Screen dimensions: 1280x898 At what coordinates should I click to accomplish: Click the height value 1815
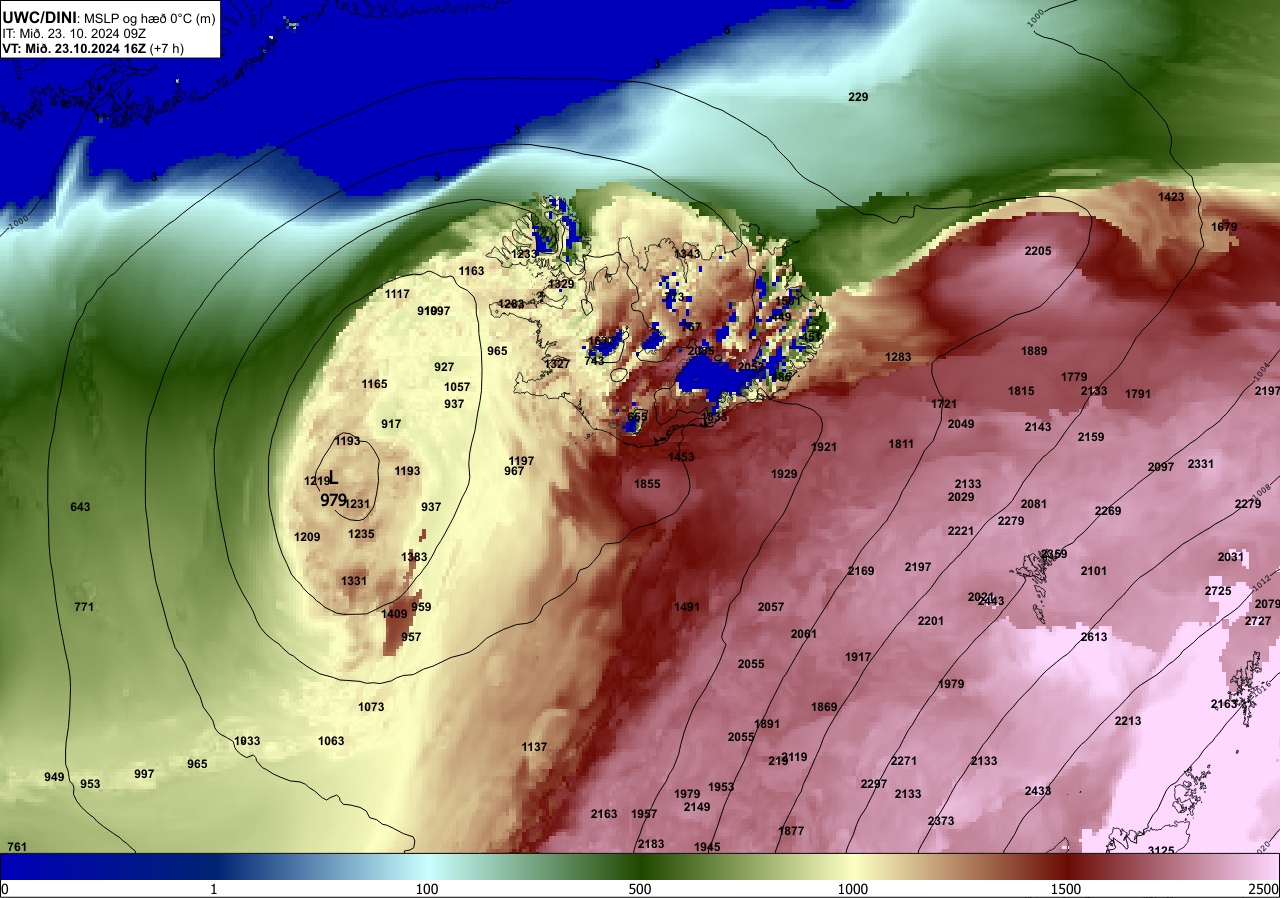pyautogui.click(x=1022, y=391)
